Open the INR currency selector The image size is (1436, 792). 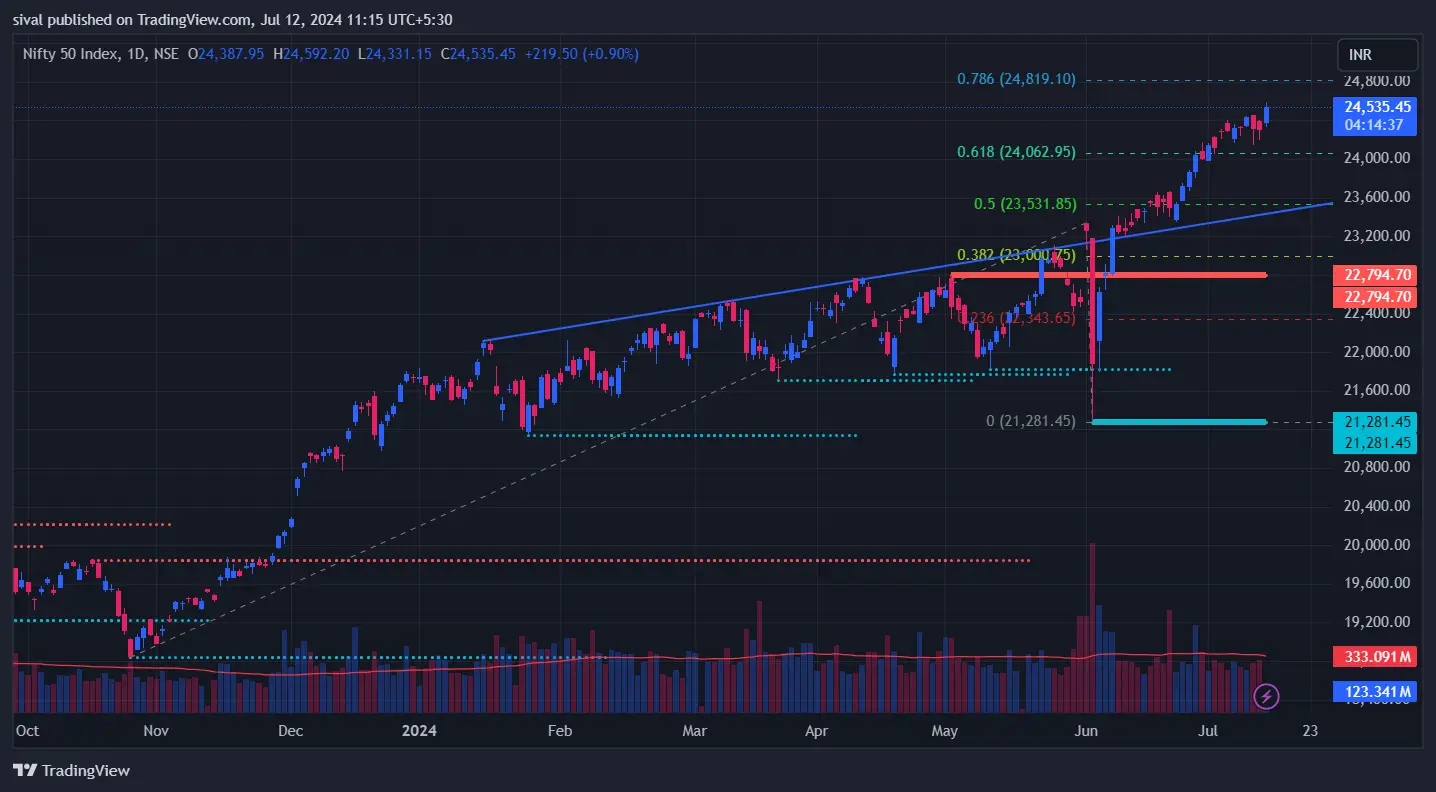(x=1377, y=54)
